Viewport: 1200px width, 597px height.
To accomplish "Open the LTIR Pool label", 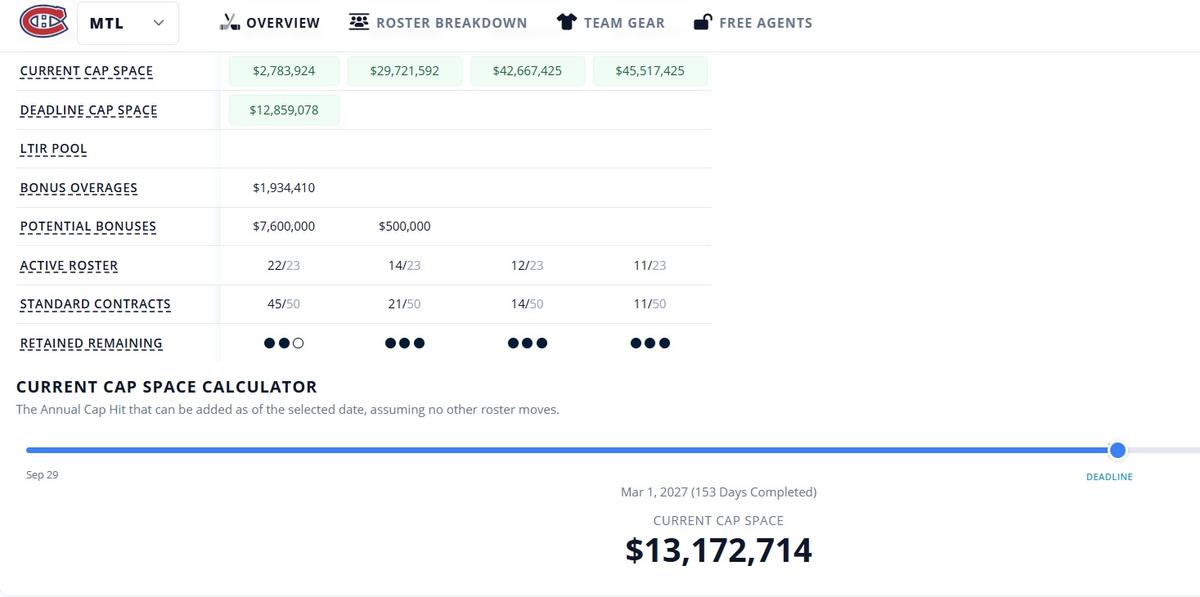I will click(53, 149).
